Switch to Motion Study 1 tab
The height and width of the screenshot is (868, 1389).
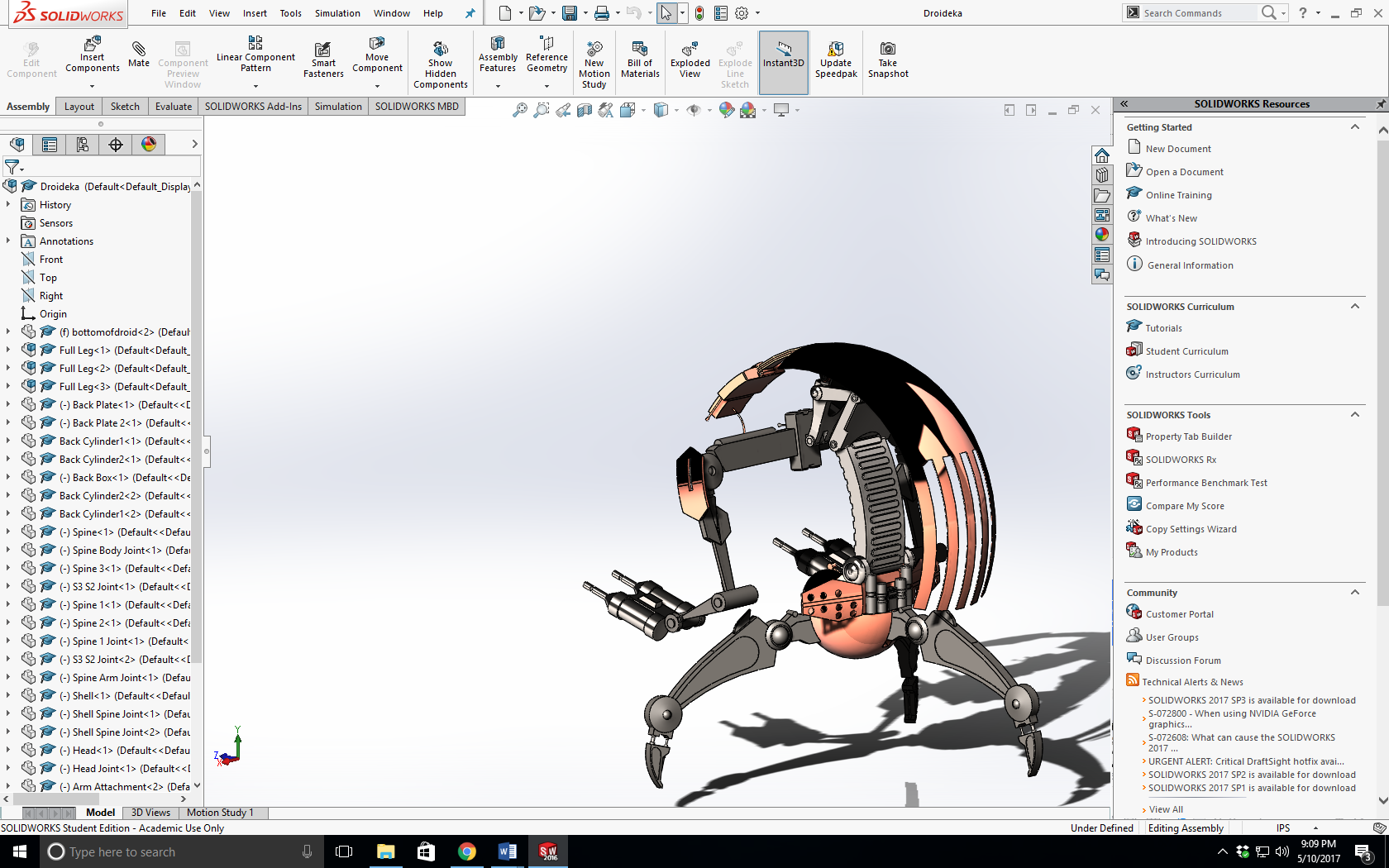point(220,813)
